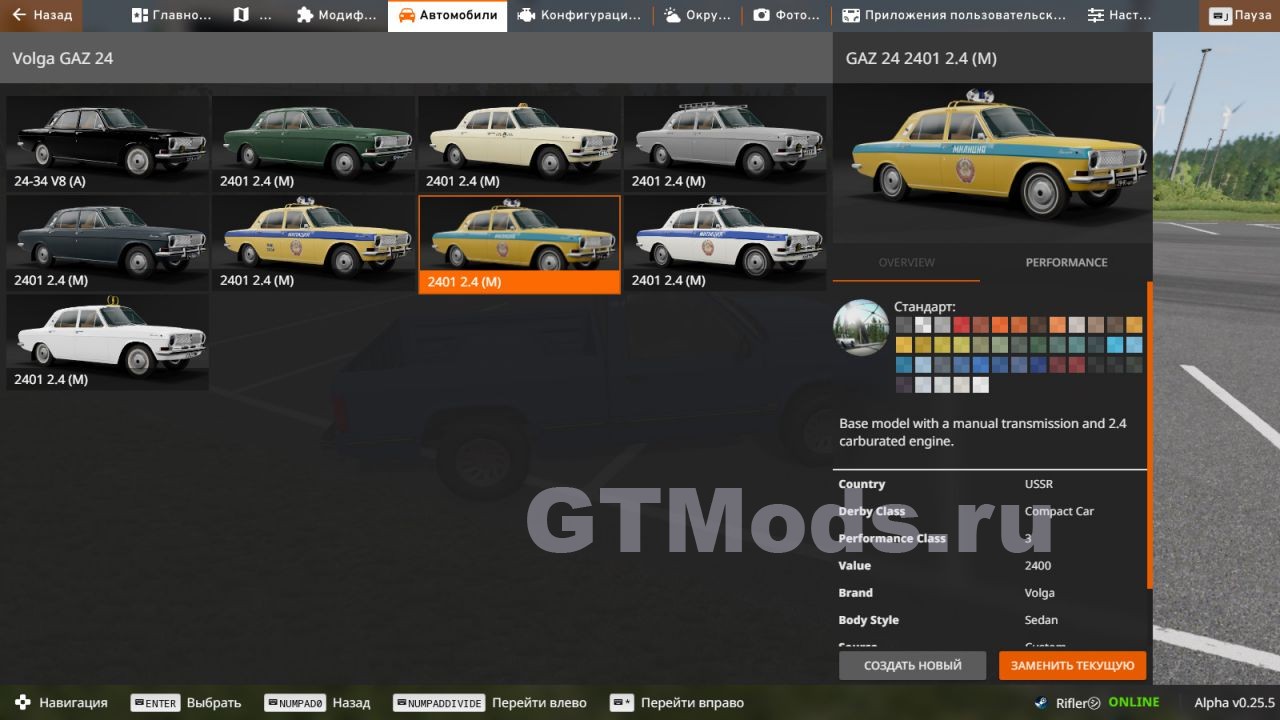Open the Фото... camera tab

(786, 15)
